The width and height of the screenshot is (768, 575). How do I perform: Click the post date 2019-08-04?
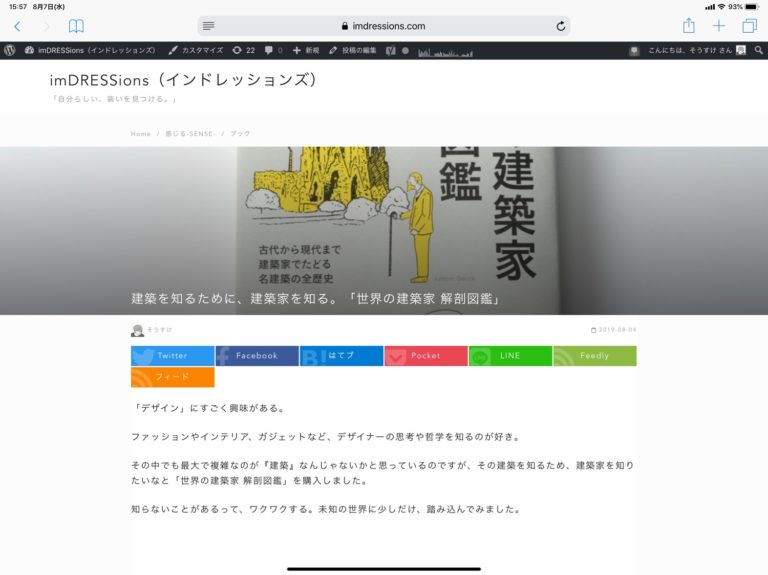(614, 330)
